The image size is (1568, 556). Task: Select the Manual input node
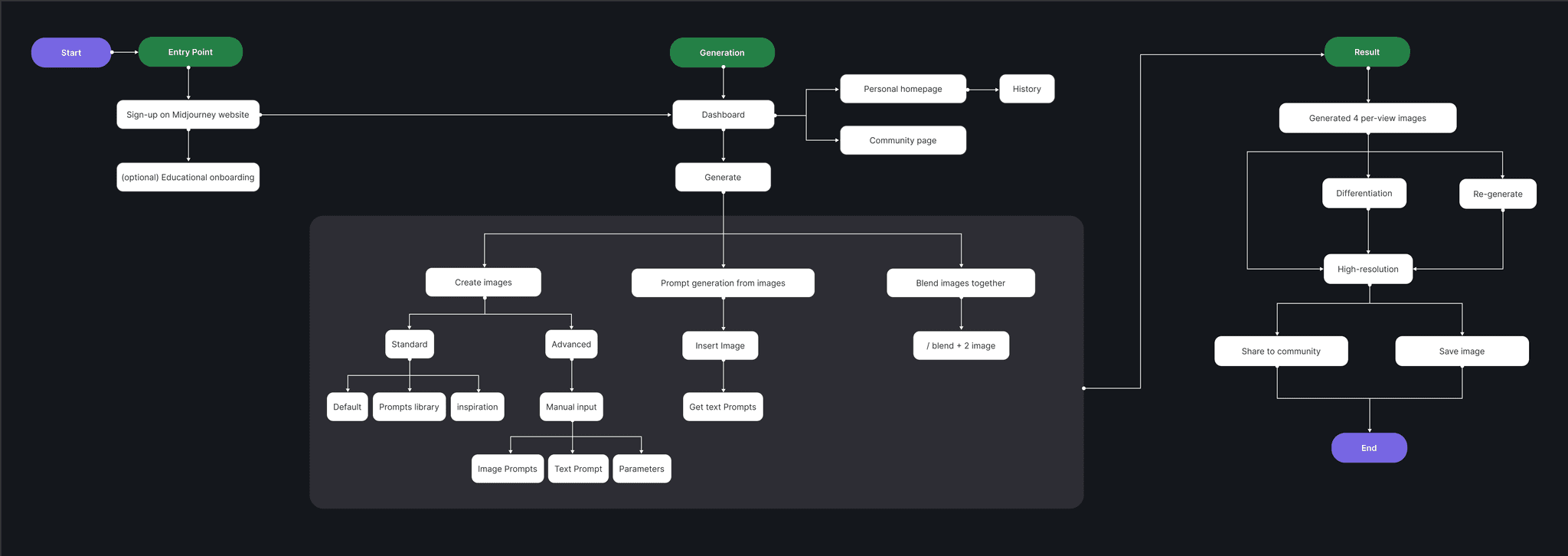coord(571,407)
